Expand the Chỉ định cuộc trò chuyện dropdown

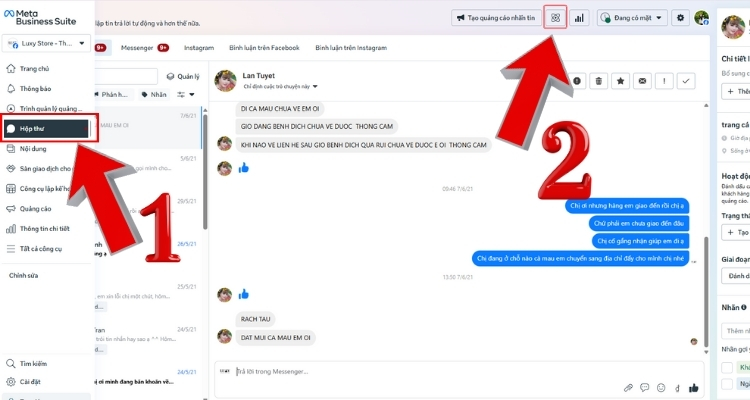coord(280,87)
